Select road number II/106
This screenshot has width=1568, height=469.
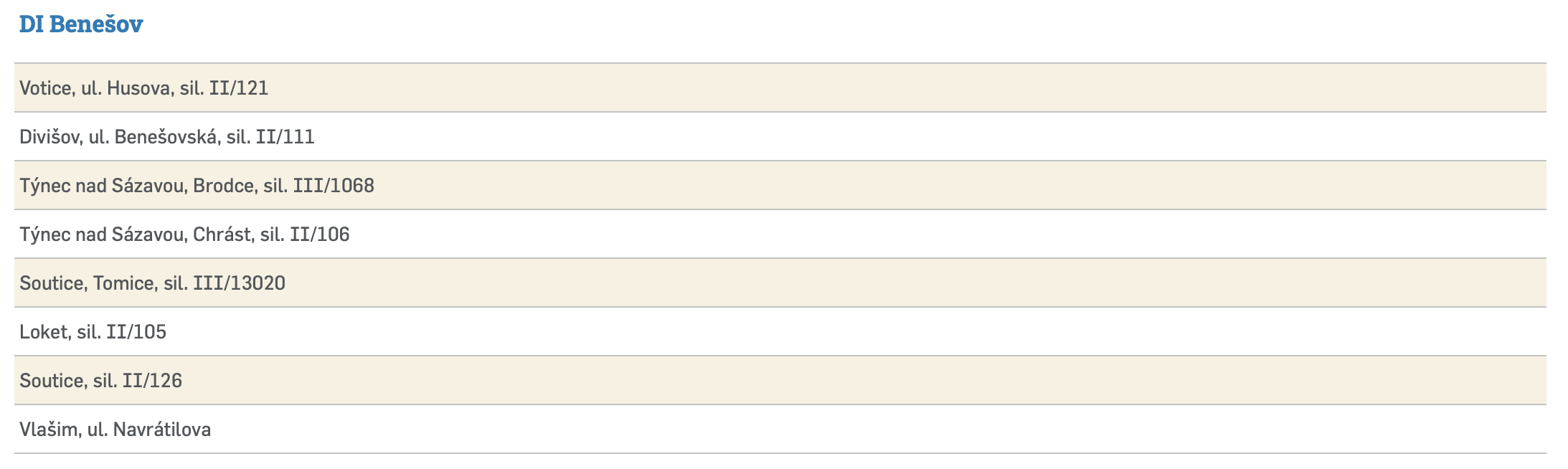click(320, 234)
